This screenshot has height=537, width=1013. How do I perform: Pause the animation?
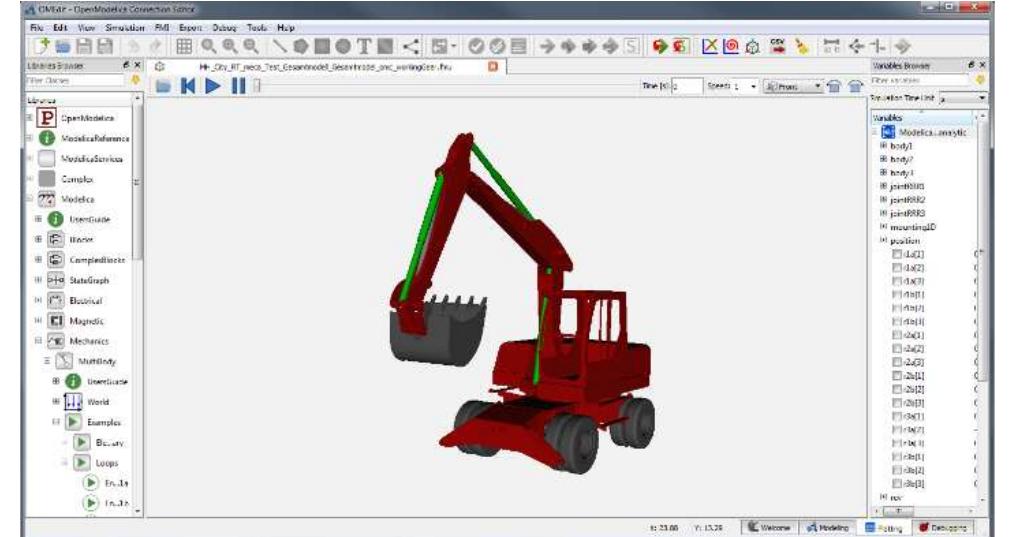[x=238, y=87]
